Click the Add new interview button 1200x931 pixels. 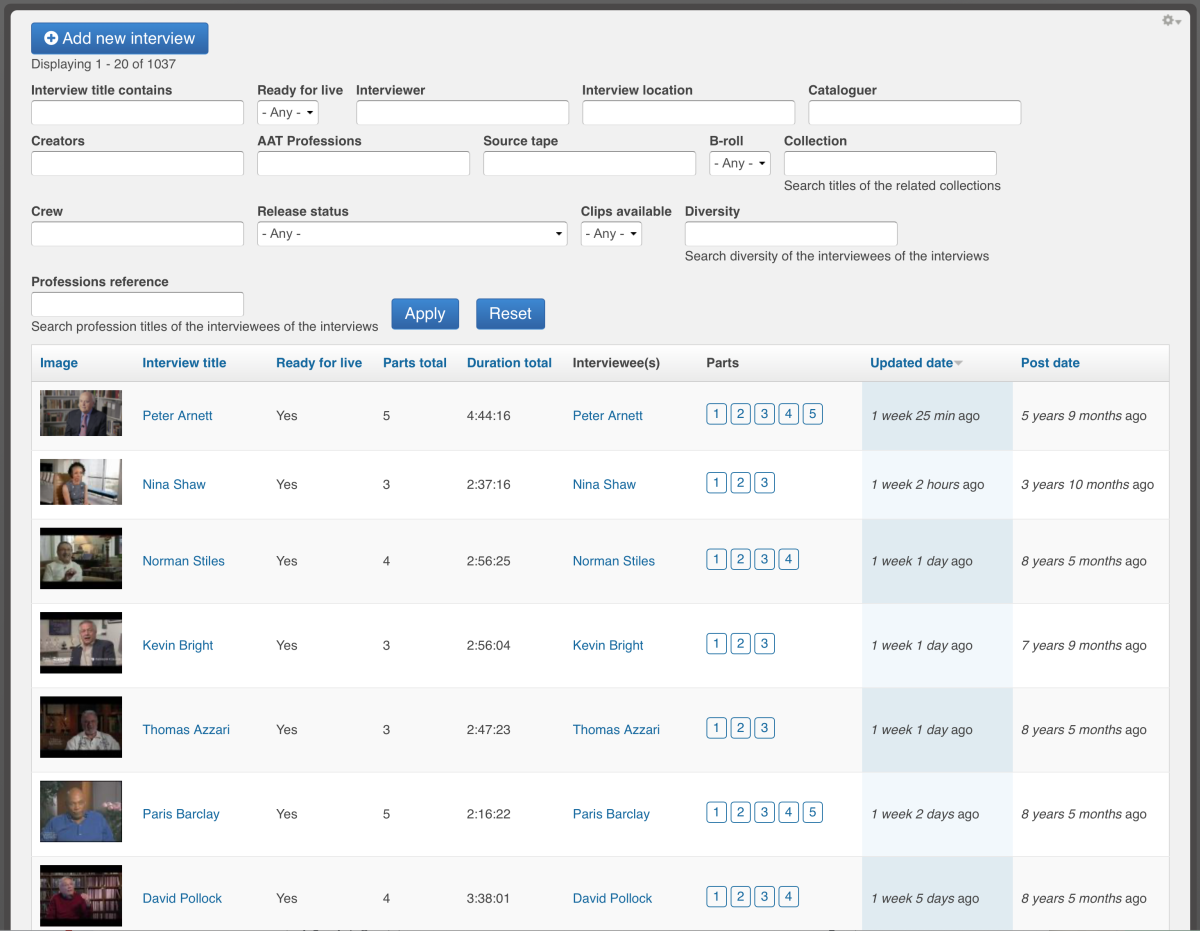point(120,38)
